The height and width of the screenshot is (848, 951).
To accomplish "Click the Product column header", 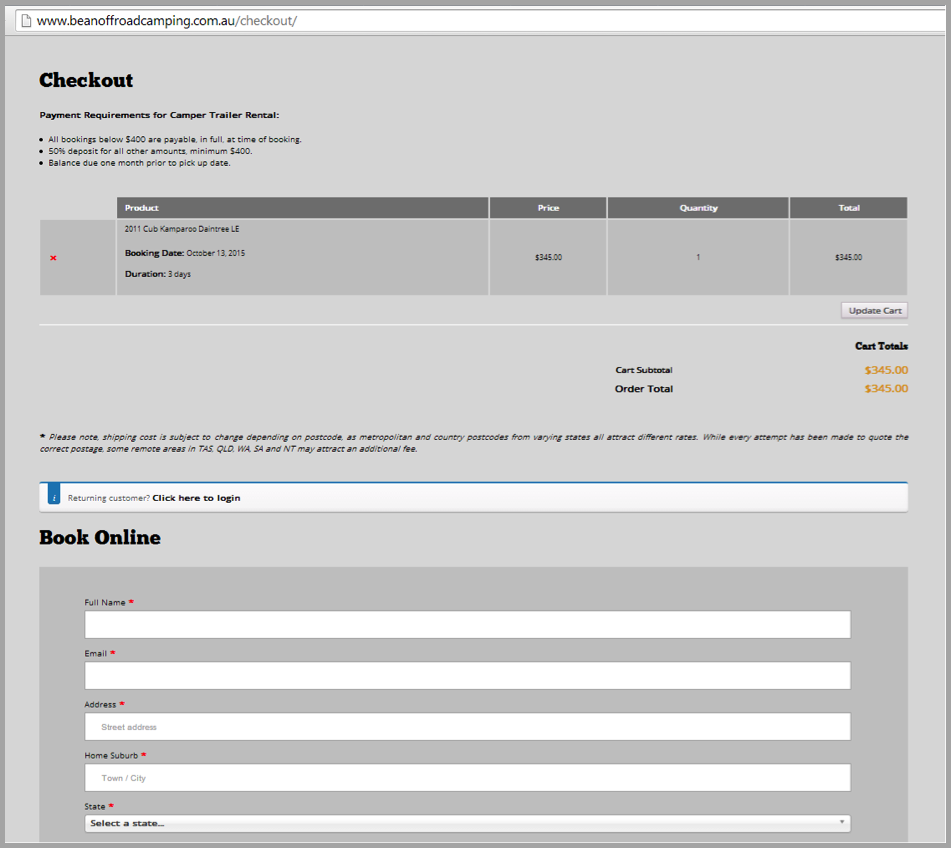I will point(142,208).
